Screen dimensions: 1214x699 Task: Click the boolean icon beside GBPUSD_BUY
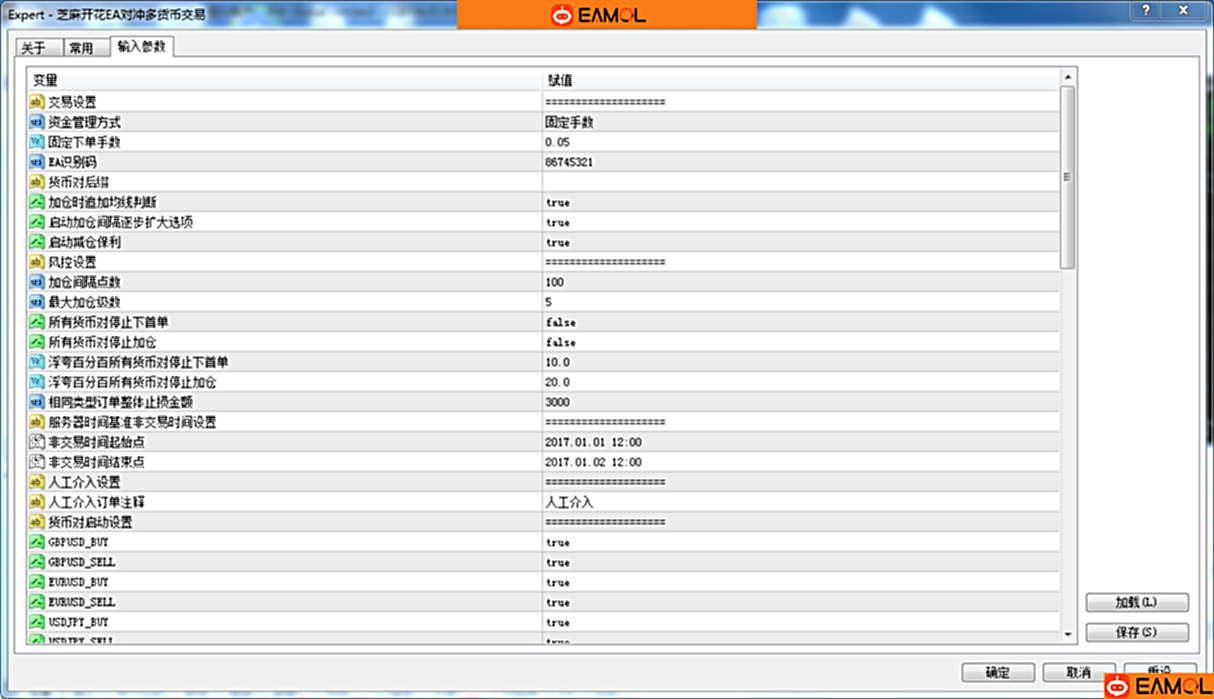coord(37,542)
